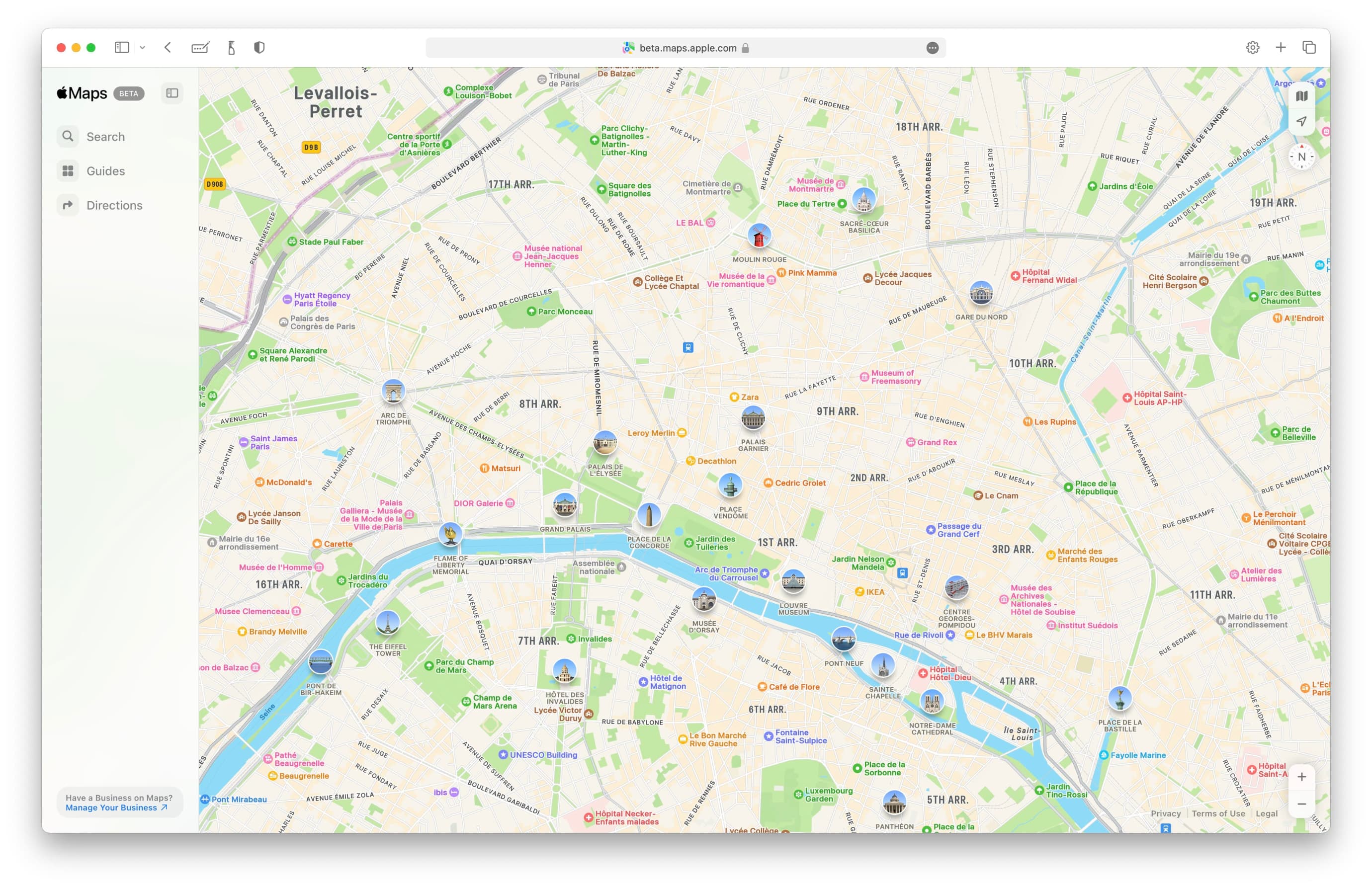Select the Louvre Museum landmark icon
This screenshot has height=888, width=1372.
(793, 582)
